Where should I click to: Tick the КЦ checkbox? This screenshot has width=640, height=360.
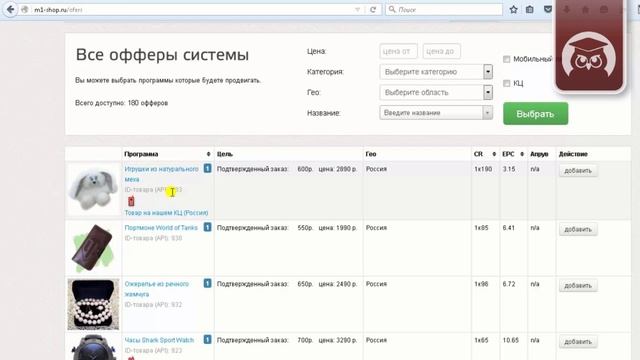point(507,83)
